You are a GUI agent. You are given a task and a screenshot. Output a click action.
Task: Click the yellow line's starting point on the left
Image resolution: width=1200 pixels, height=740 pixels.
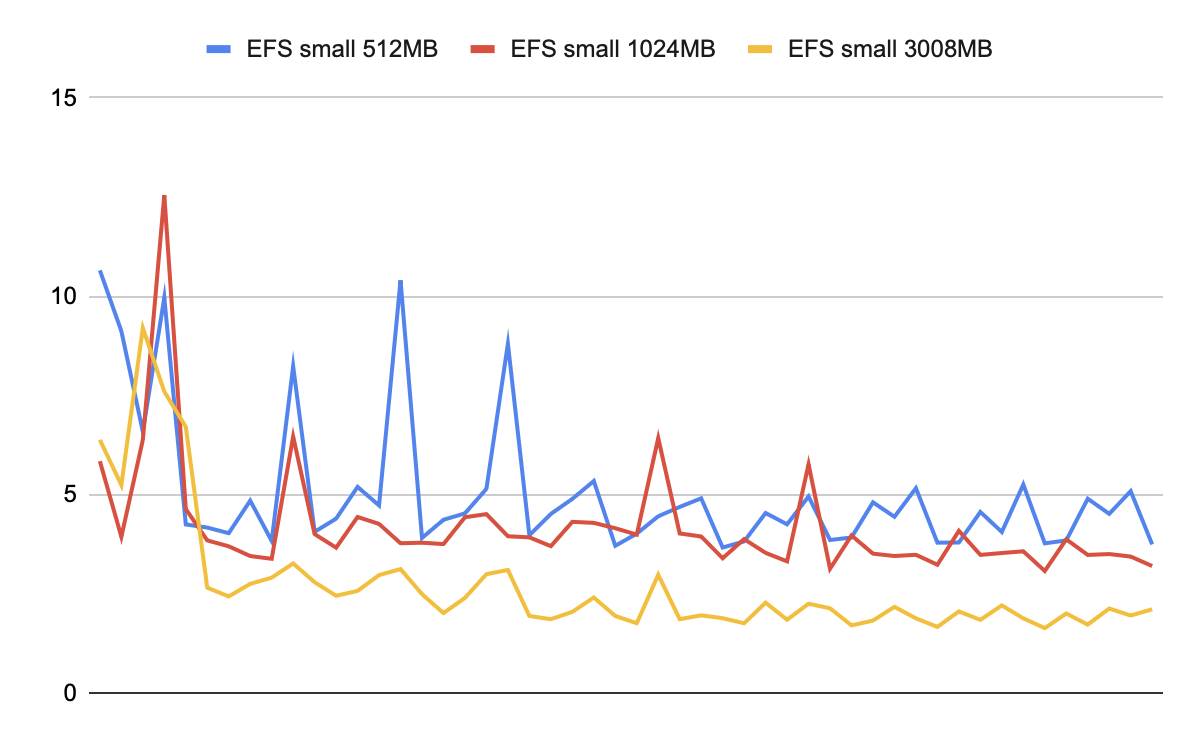[100, 440]
